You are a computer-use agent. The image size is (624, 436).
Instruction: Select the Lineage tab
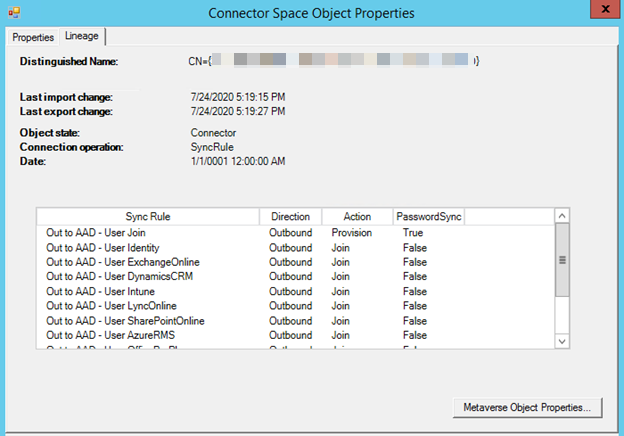pos(82,36)
